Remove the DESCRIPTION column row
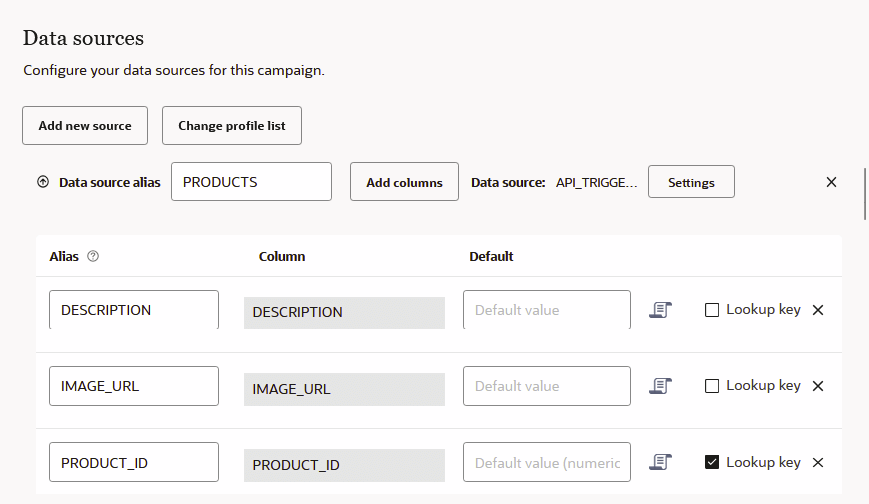 [818, 310]
